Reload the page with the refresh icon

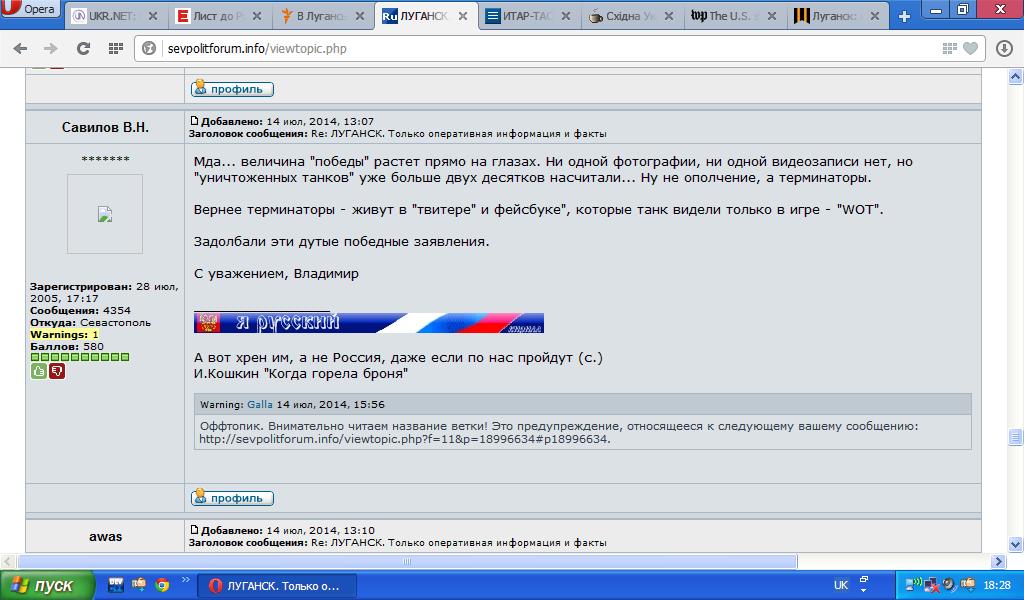click(x=83, y=48)
